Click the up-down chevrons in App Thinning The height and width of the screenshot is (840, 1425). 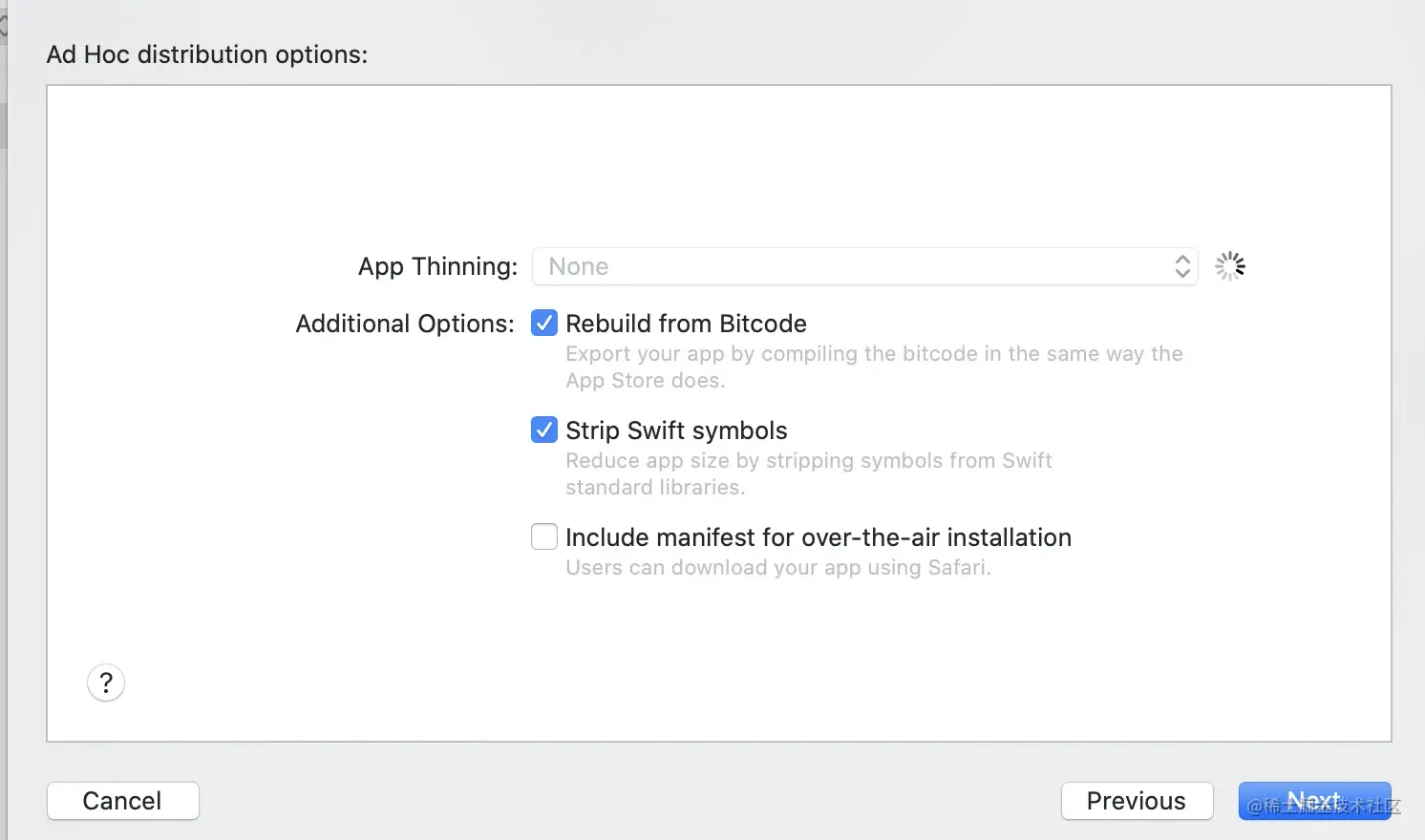(x=1182, y=266)
